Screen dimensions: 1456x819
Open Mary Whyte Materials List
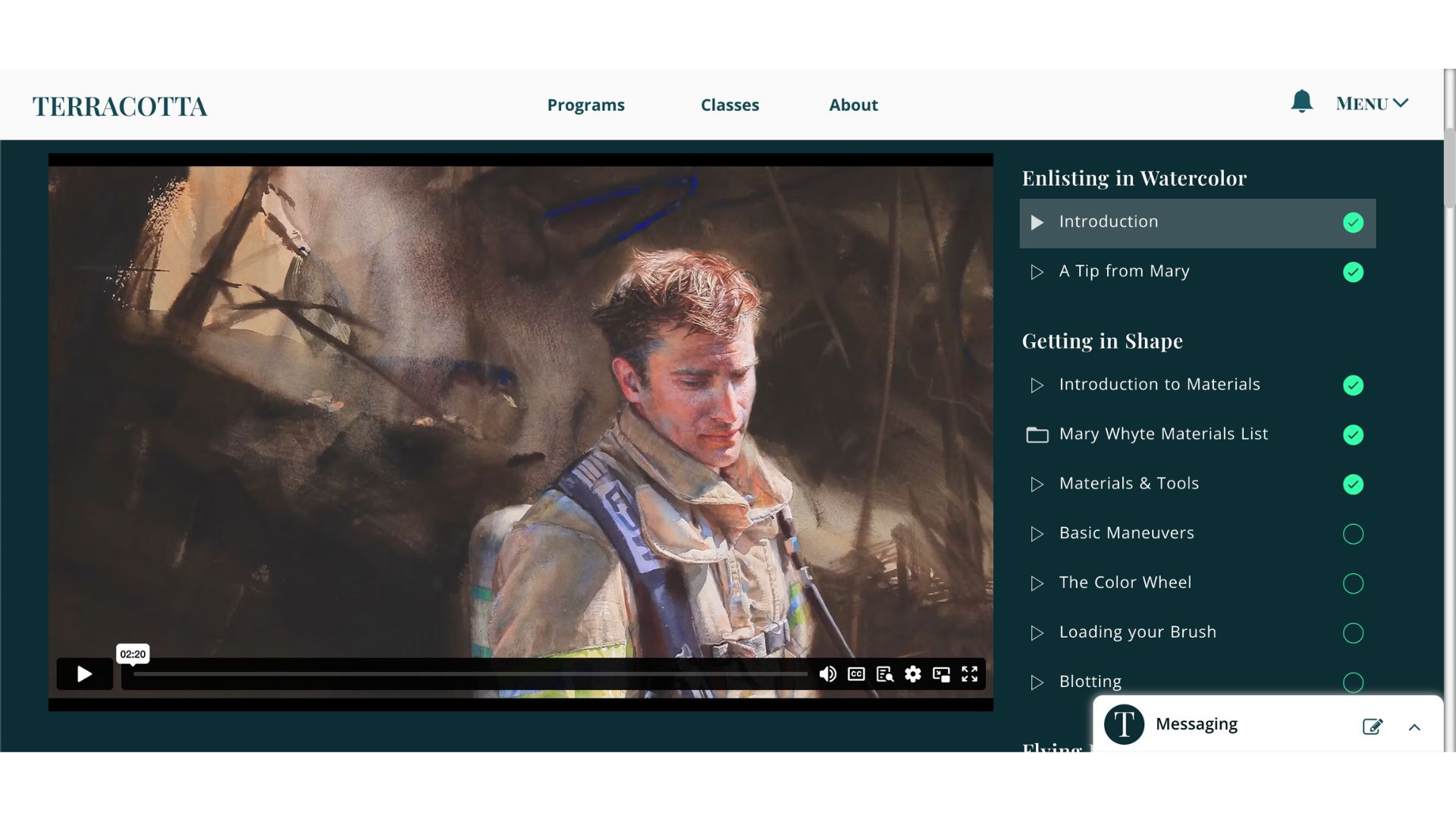[x=1197, y=435]
